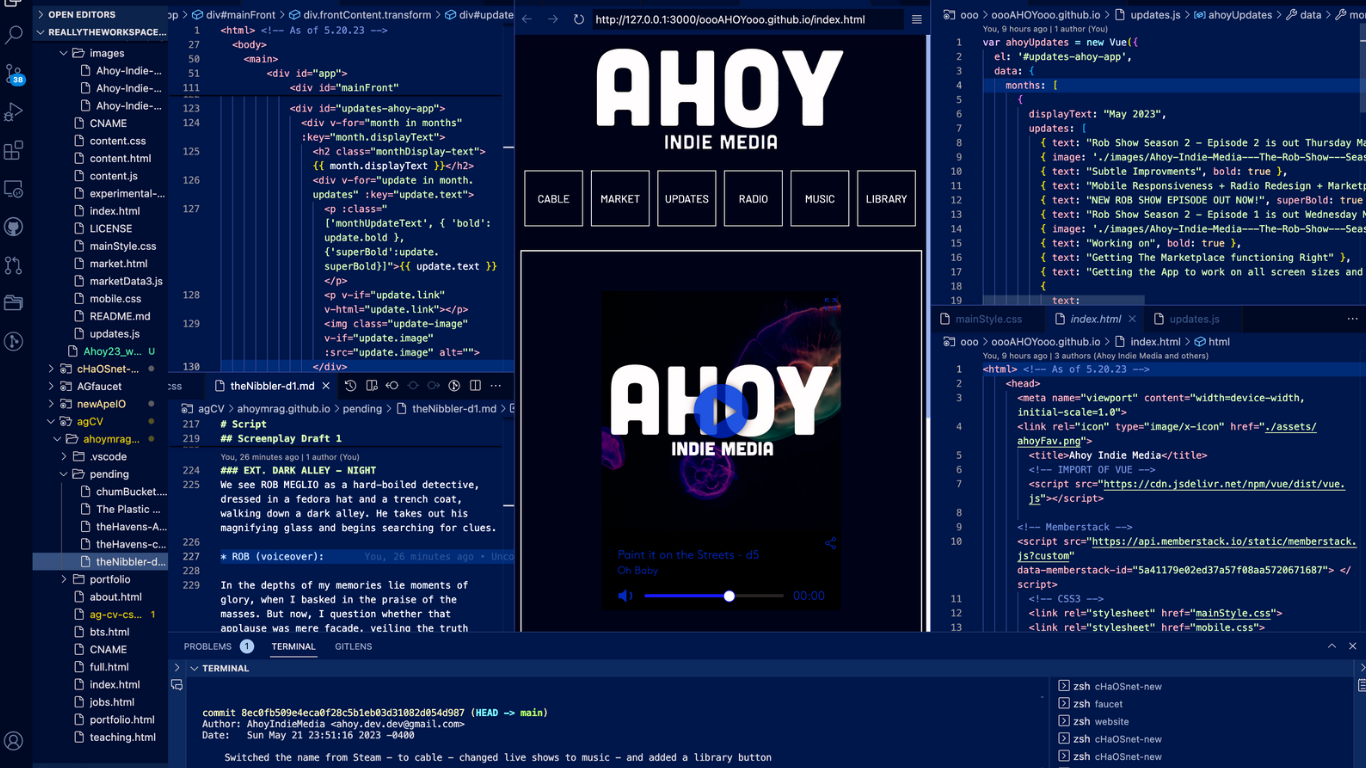The width and height of the screenshot is (1366, 768).
Task: Expand the AGfaucet folder
Action: point(99,386)
